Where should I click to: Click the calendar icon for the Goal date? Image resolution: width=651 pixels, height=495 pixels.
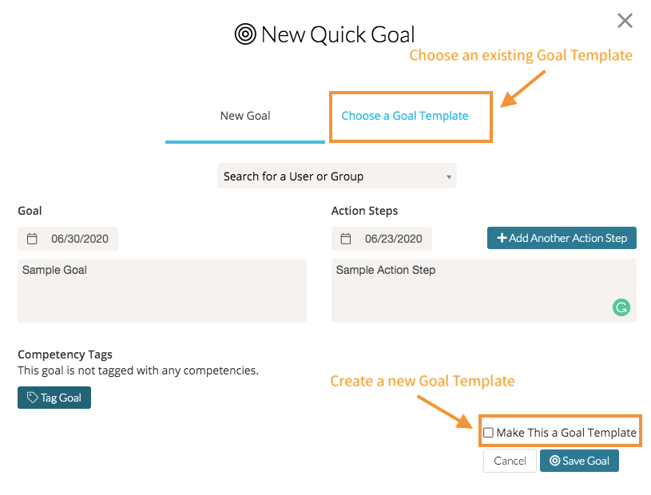[32, 239]
